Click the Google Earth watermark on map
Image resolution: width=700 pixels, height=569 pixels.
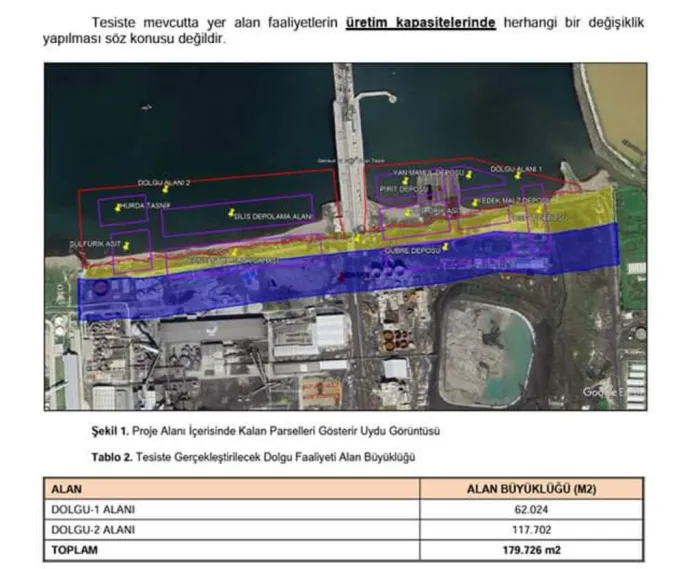pyautogui.click(x=613, y=392)
